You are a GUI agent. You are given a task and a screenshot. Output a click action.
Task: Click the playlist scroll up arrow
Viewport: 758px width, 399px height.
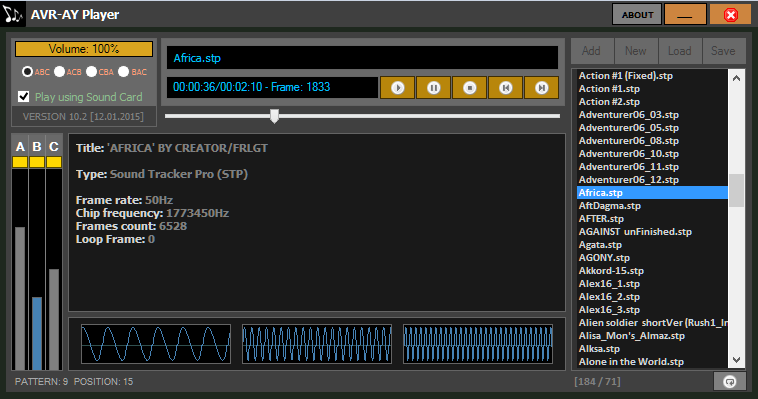pyautogui.click(x=736, y=78)
